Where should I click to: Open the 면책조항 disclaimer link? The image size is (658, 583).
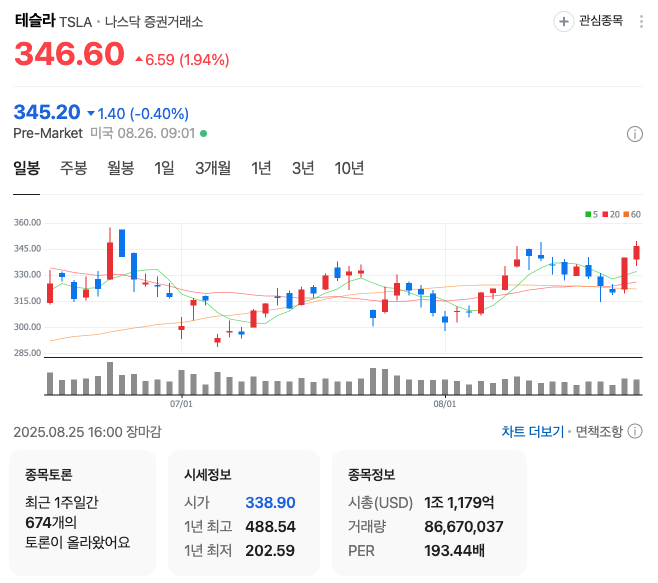click(599, 431)
